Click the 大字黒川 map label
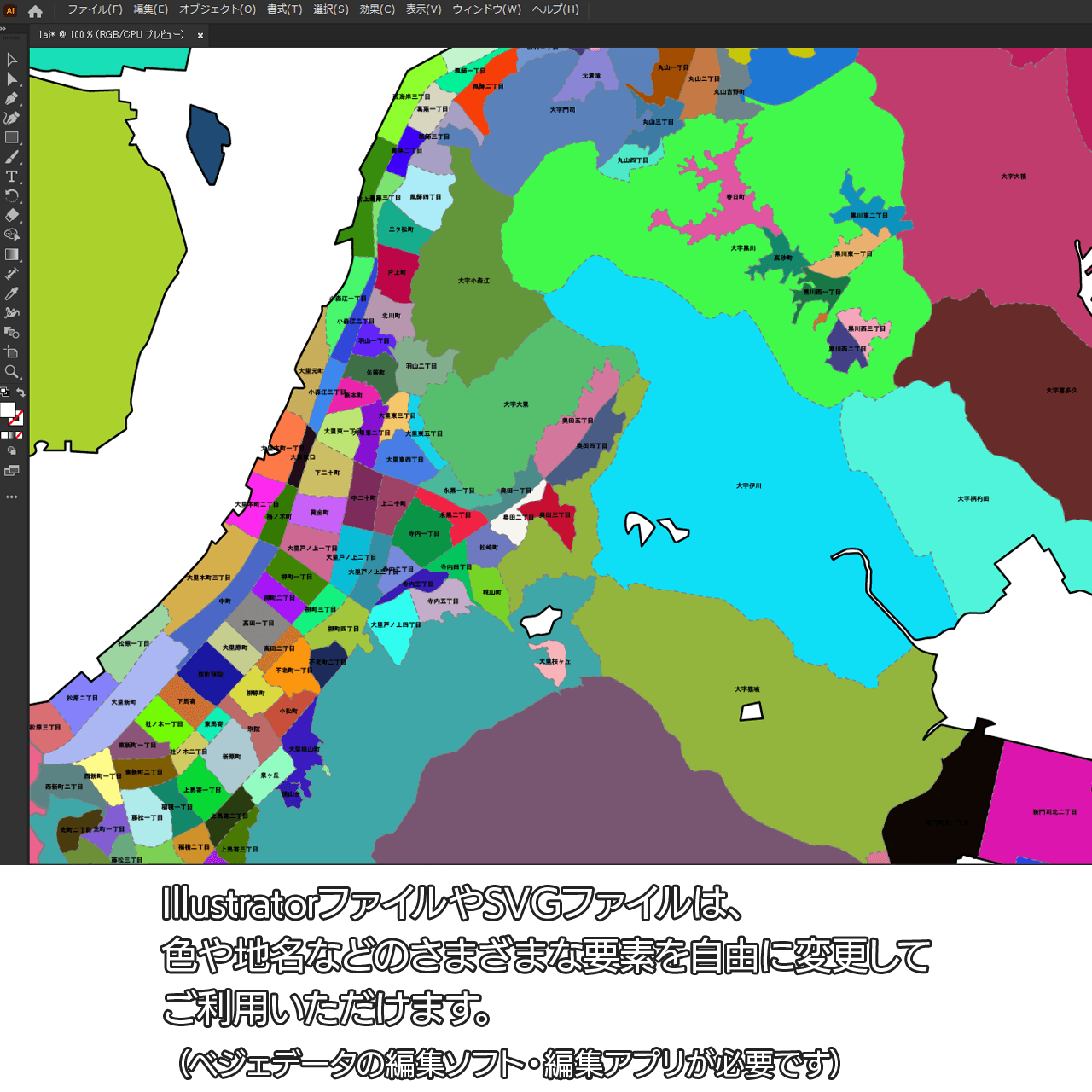Screen dimensions: 1092x1092 (x=743, y=248)
